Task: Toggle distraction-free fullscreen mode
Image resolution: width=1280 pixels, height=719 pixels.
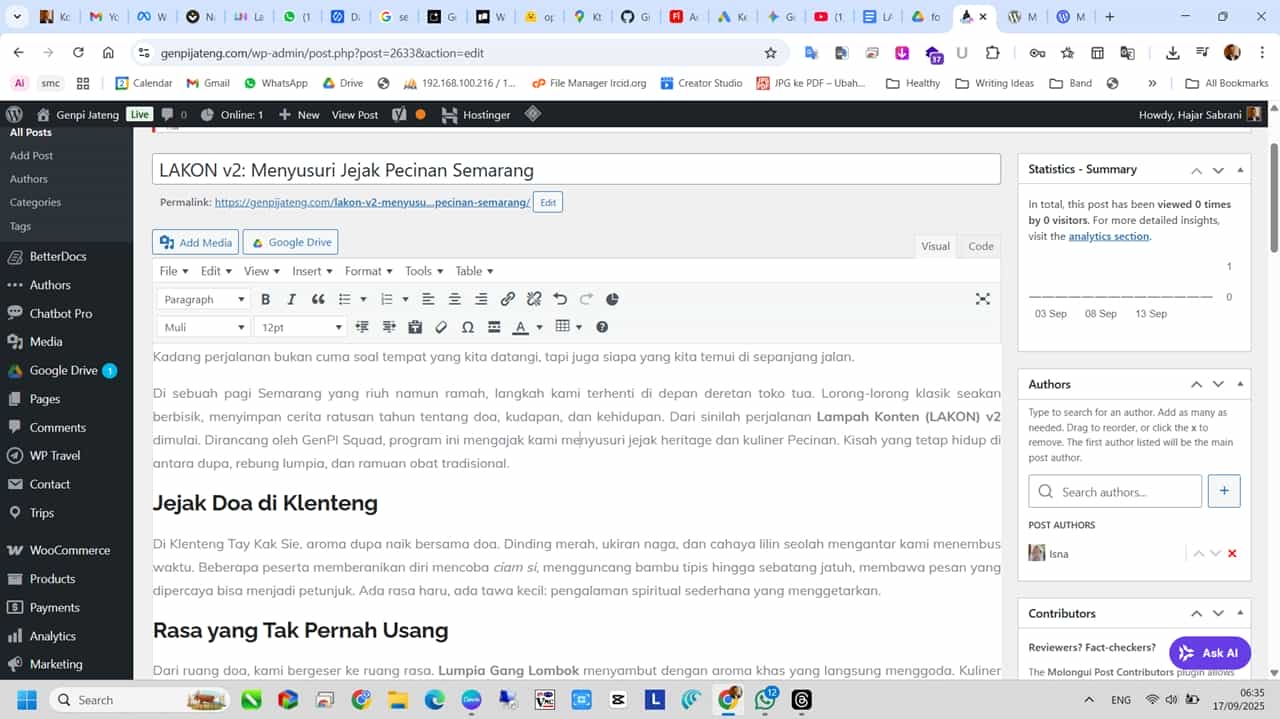Action: [982, 299]
